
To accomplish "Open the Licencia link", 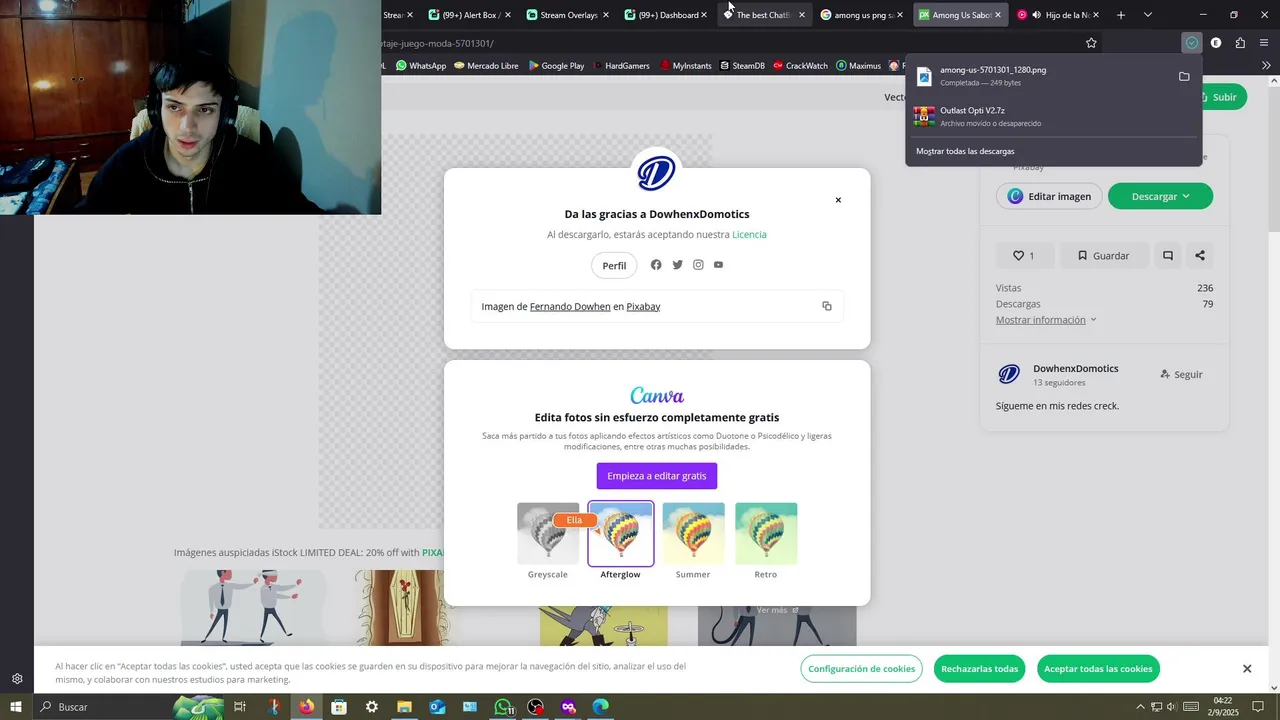I will click(749, 234).
